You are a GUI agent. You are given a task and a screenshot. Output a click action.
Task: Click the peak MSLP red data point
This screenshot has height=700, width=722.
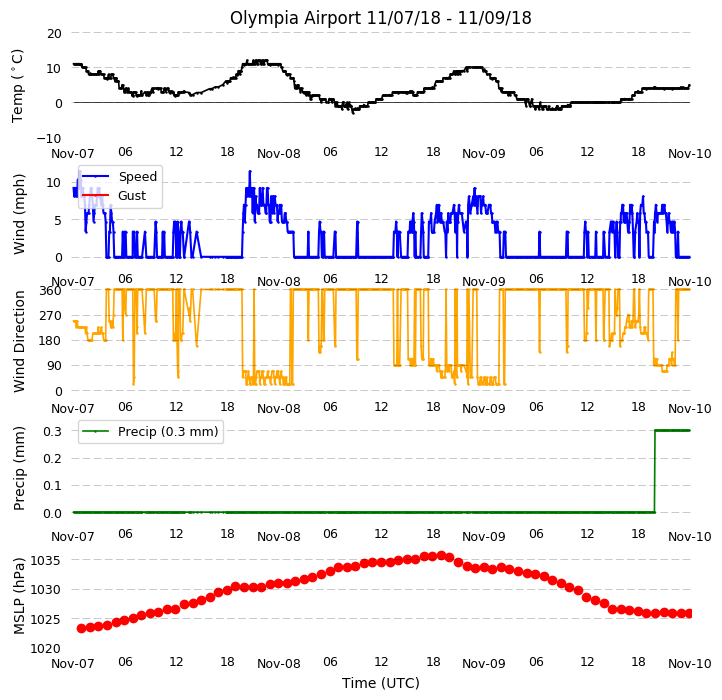tap(441, 555)
